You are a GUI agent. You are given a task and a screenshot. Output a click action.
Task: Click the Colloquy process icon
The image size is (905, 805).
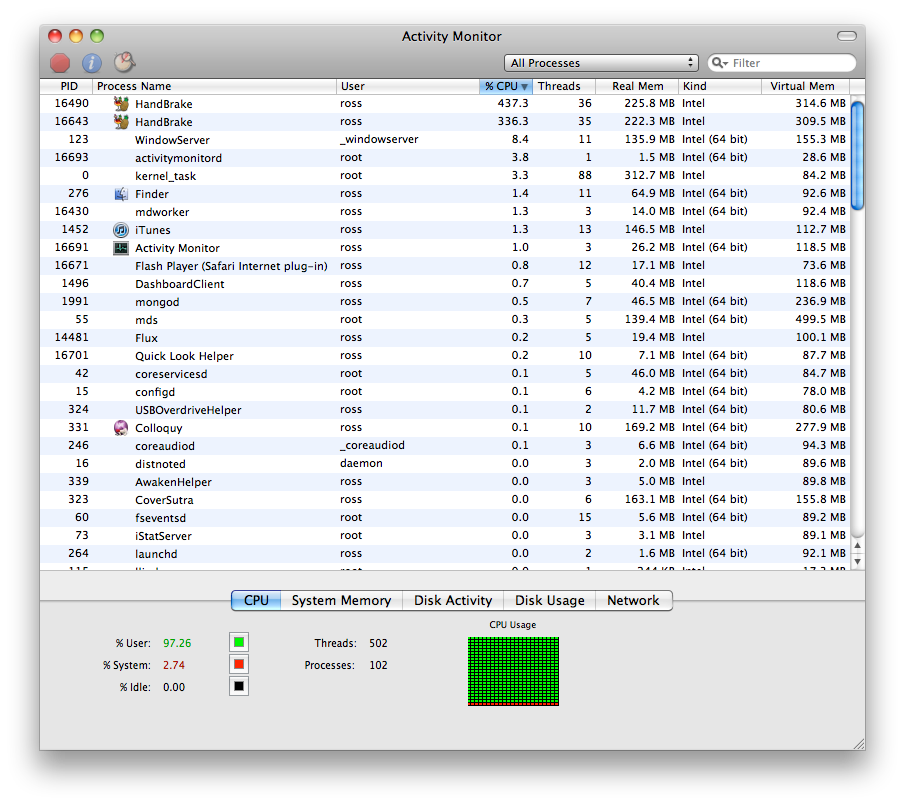click(x=121, y=428)
